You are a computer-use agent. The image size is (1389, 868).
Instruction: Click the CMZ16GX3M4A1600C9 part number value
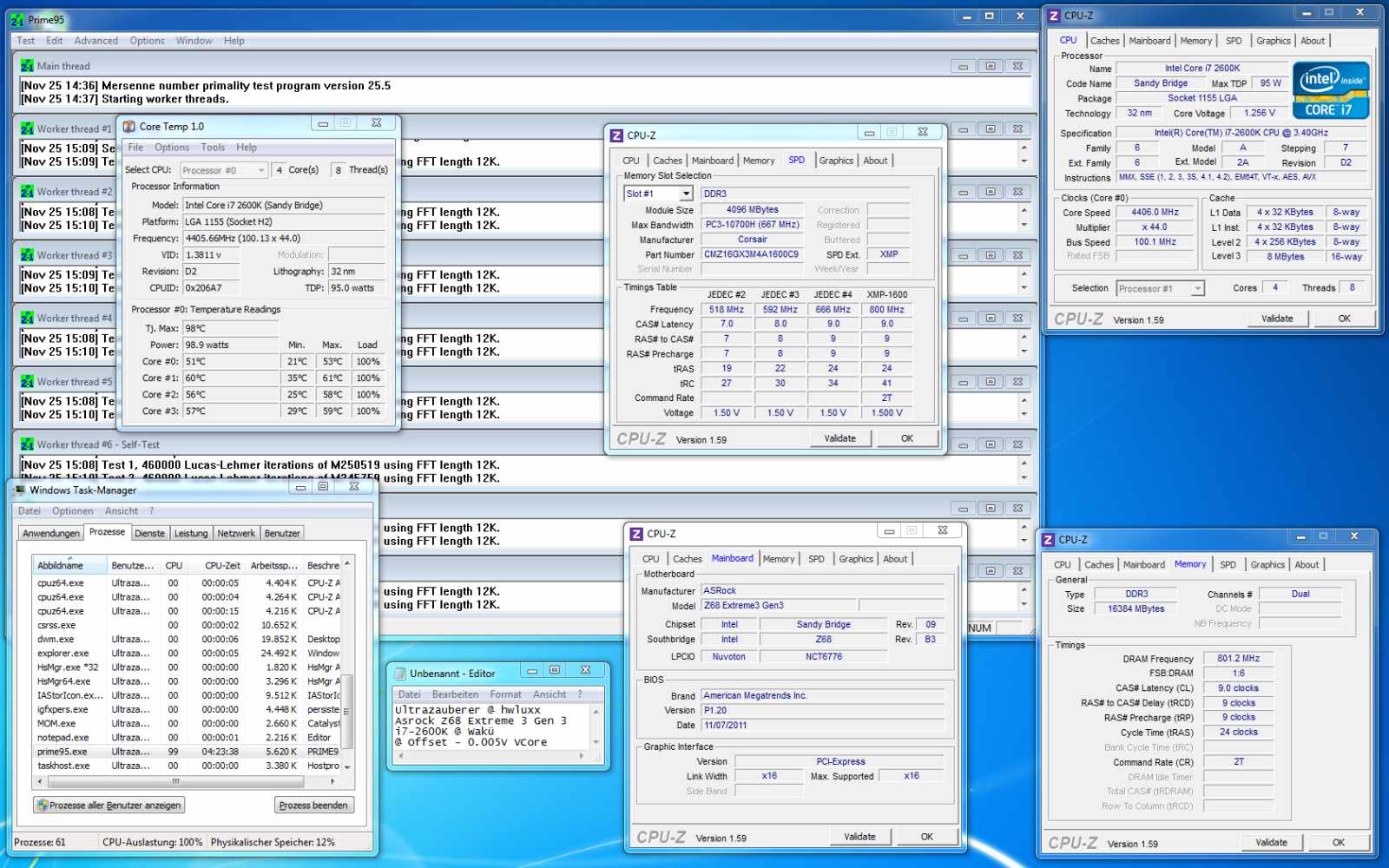click(752, 254)
